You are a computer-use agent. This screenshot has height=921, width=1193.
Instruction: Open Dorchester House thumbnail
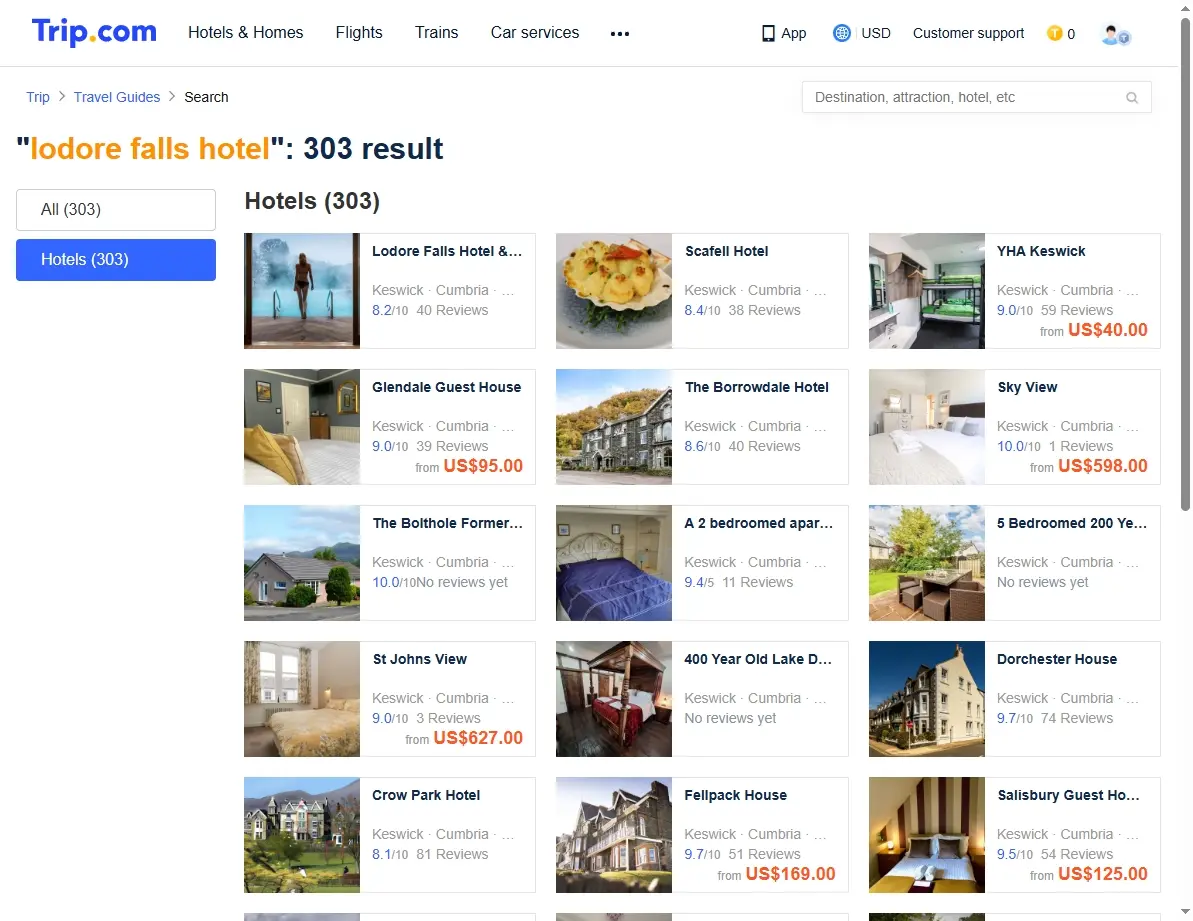click(927, 700)
